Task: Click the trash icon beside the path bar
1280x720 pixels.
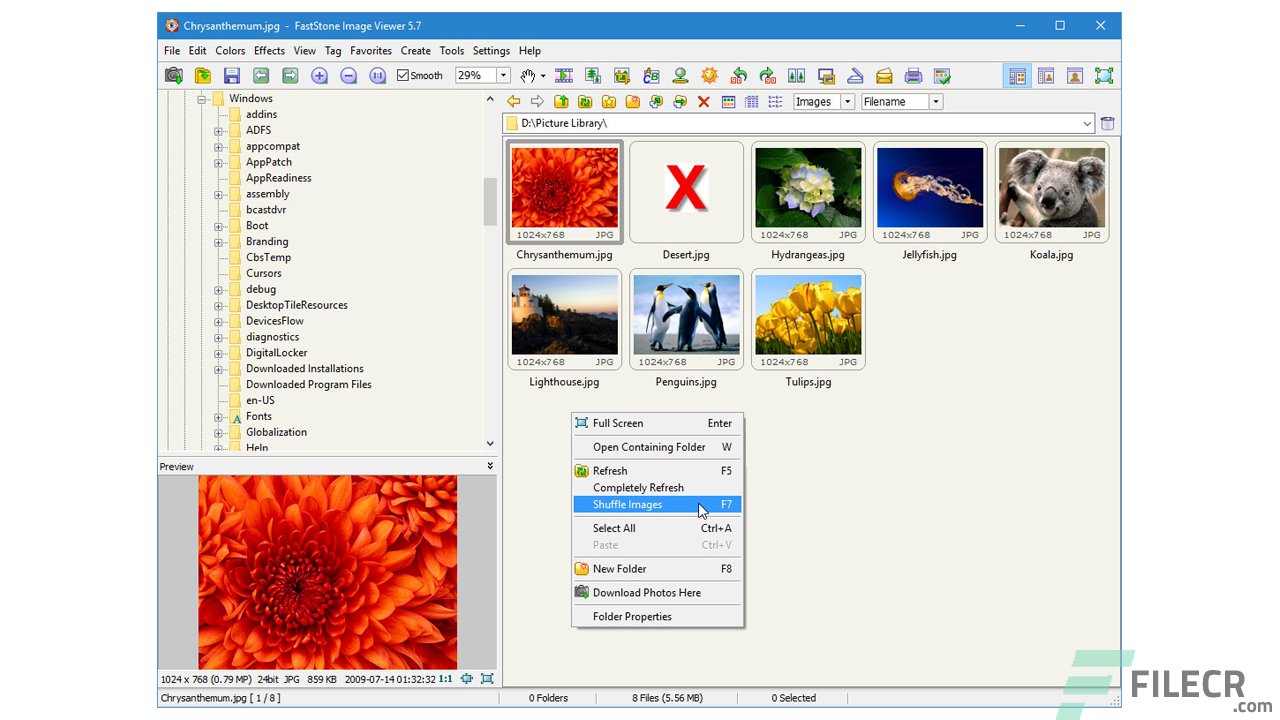Action: 1107,124
